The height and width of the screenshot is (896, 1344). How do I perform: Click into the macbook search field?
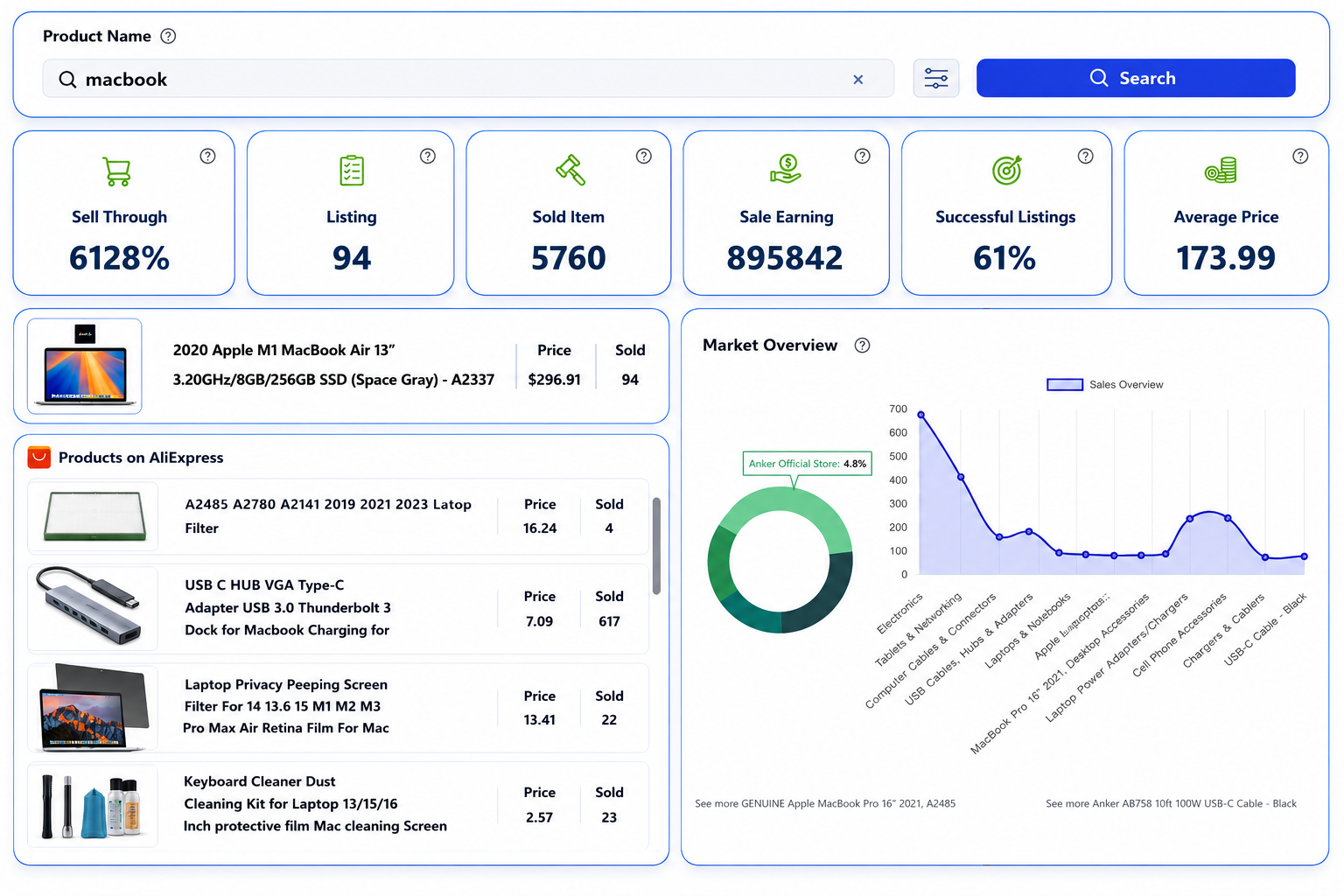468,79
